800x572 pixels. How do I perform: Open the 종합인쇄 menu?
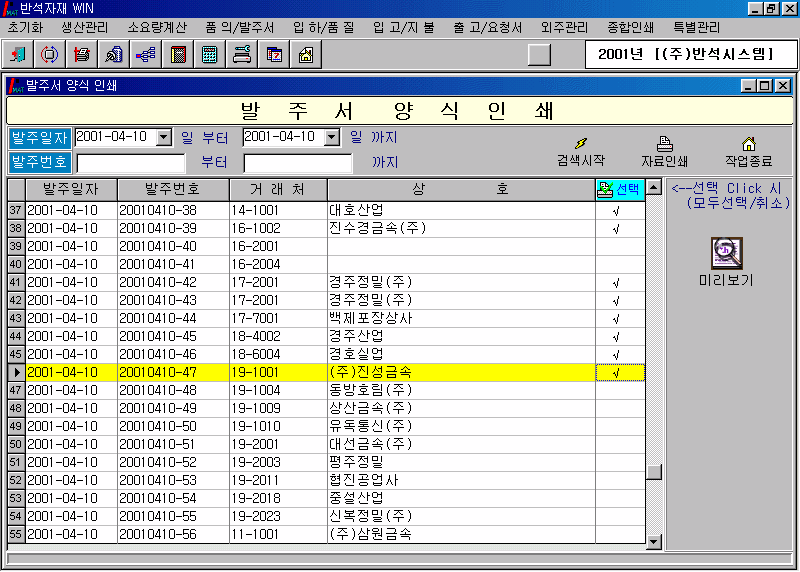pos(630,27)
